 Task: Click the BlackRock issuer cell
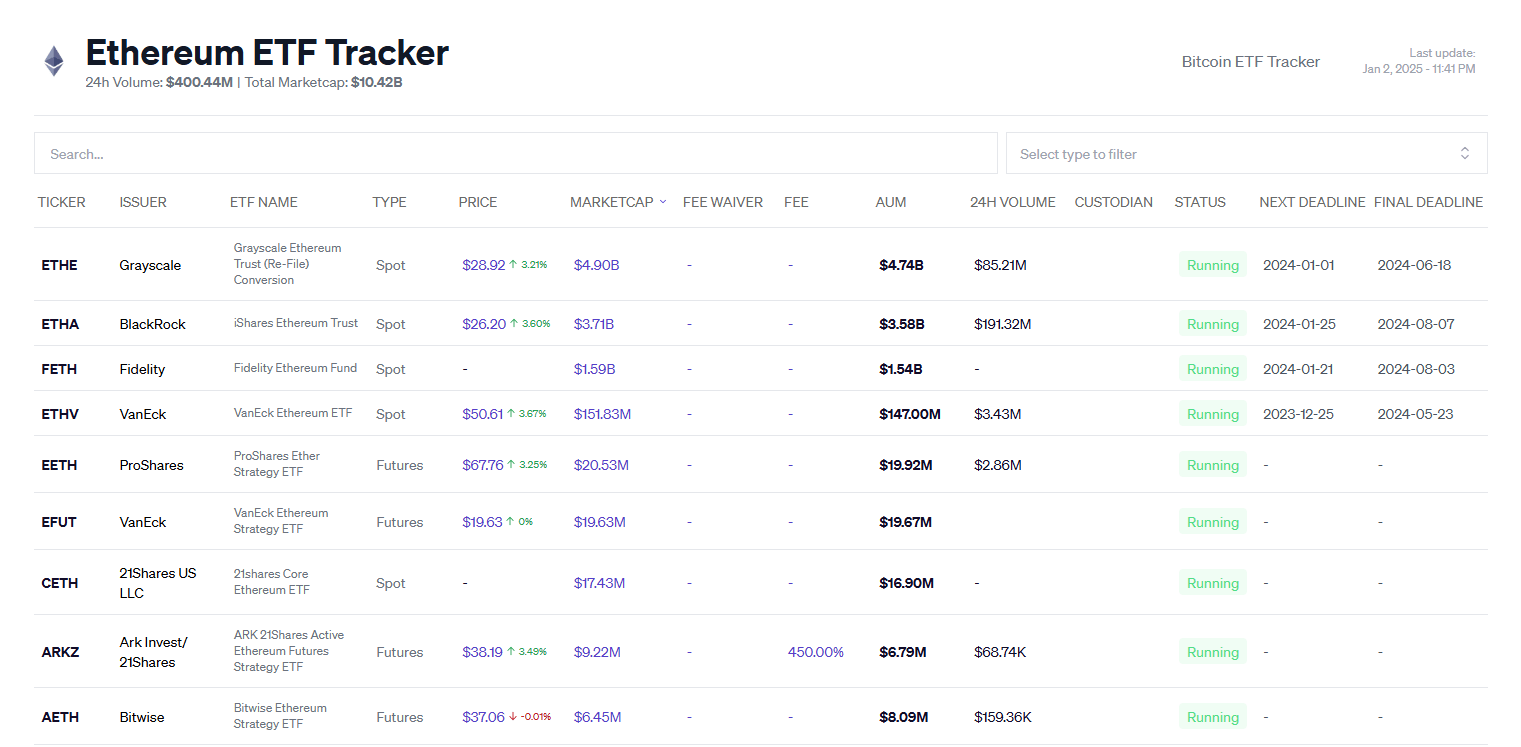click(152, 324)
